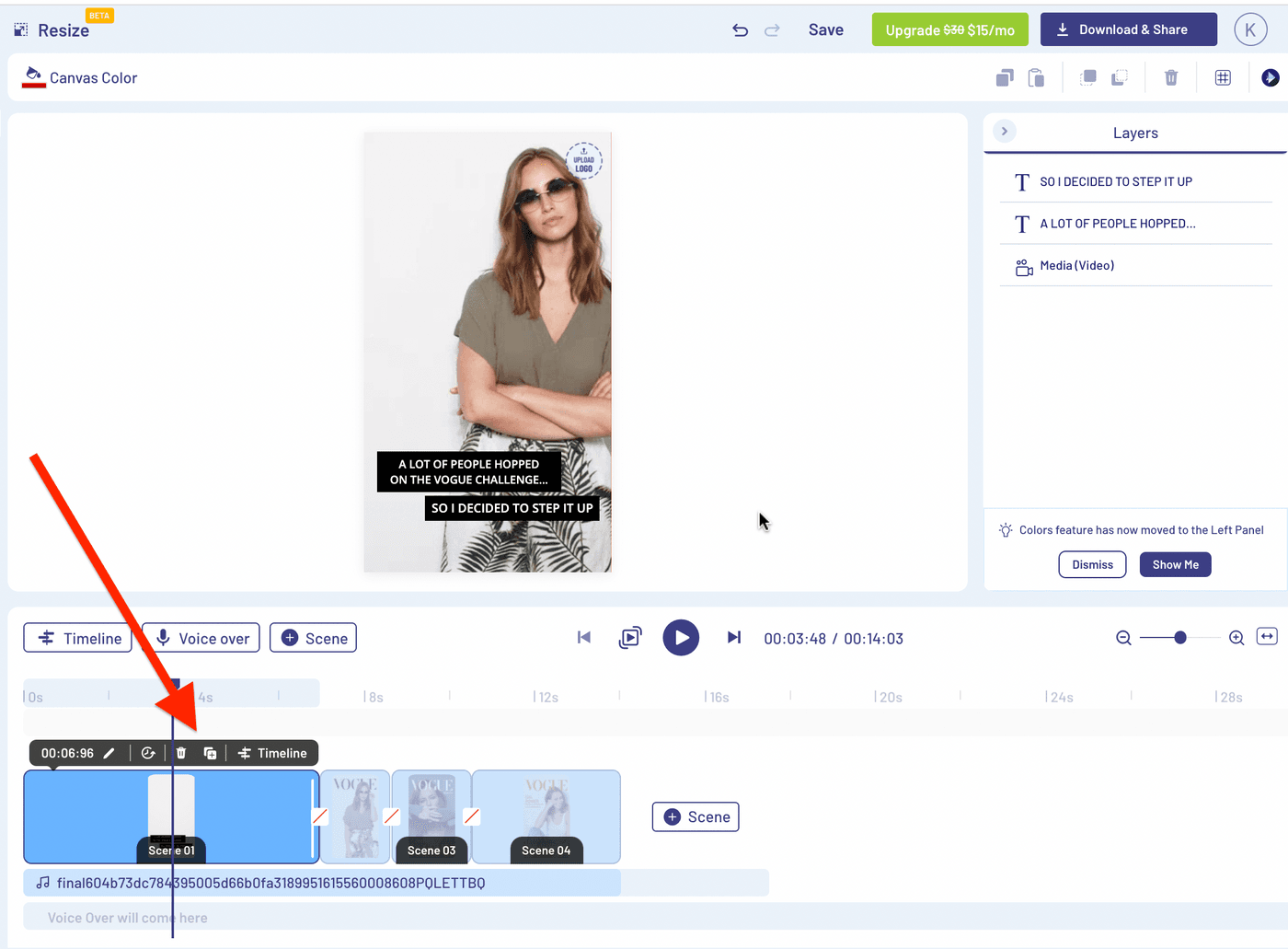The image size is (1288, 949).
Task: Click the Voice over microphone button
Action: (x=201, y=637)
